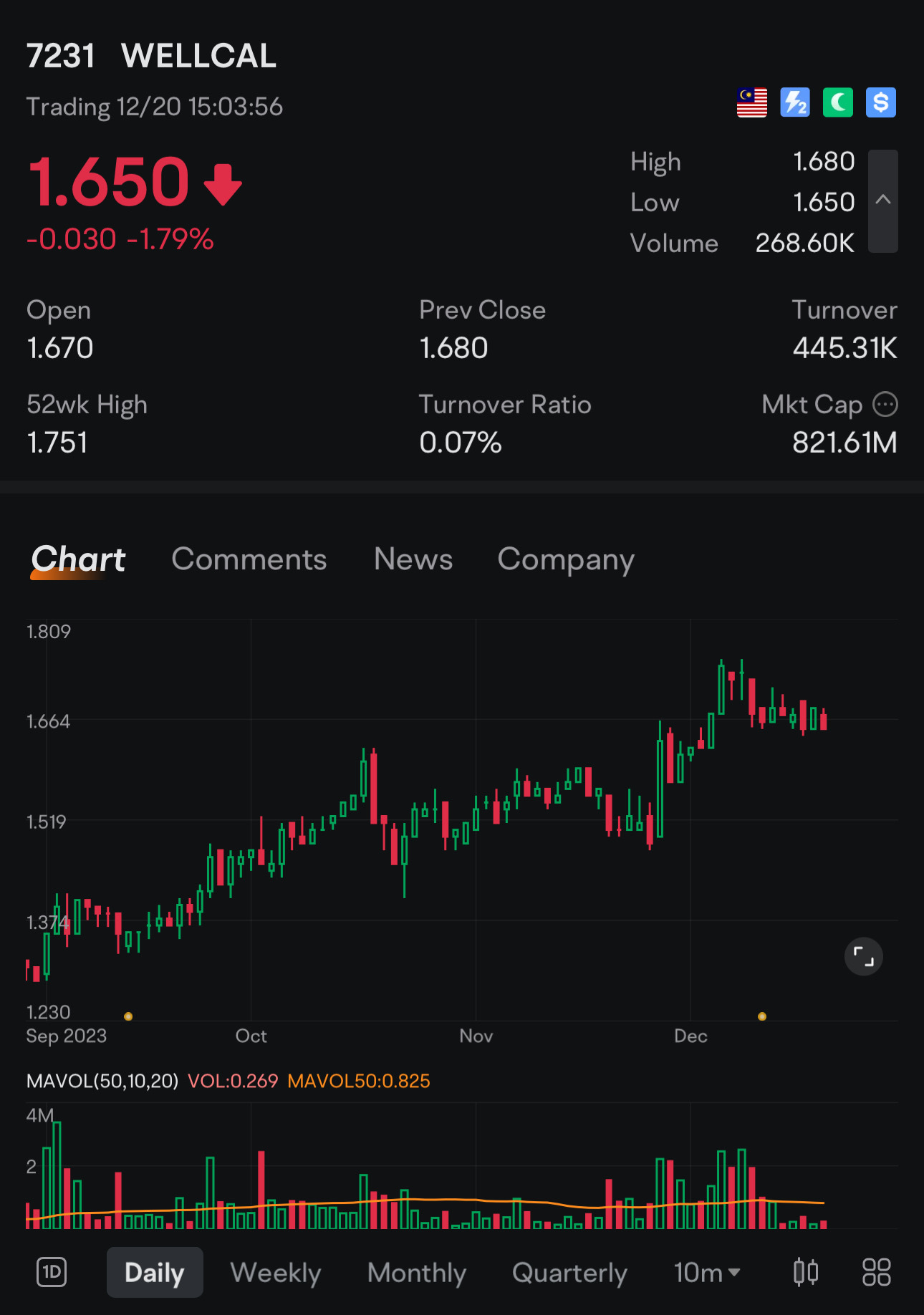Tap the Mkt Cap value 821.61M

[x=845, y=443]
